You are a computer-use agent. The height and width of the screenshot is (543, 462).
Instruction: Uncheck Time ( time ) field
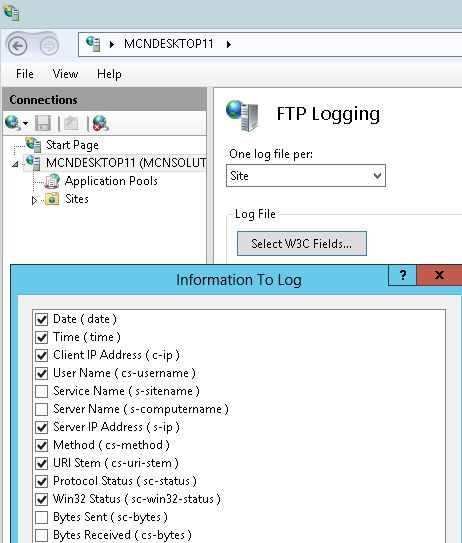pyautogui.click(x=42, y=337)
